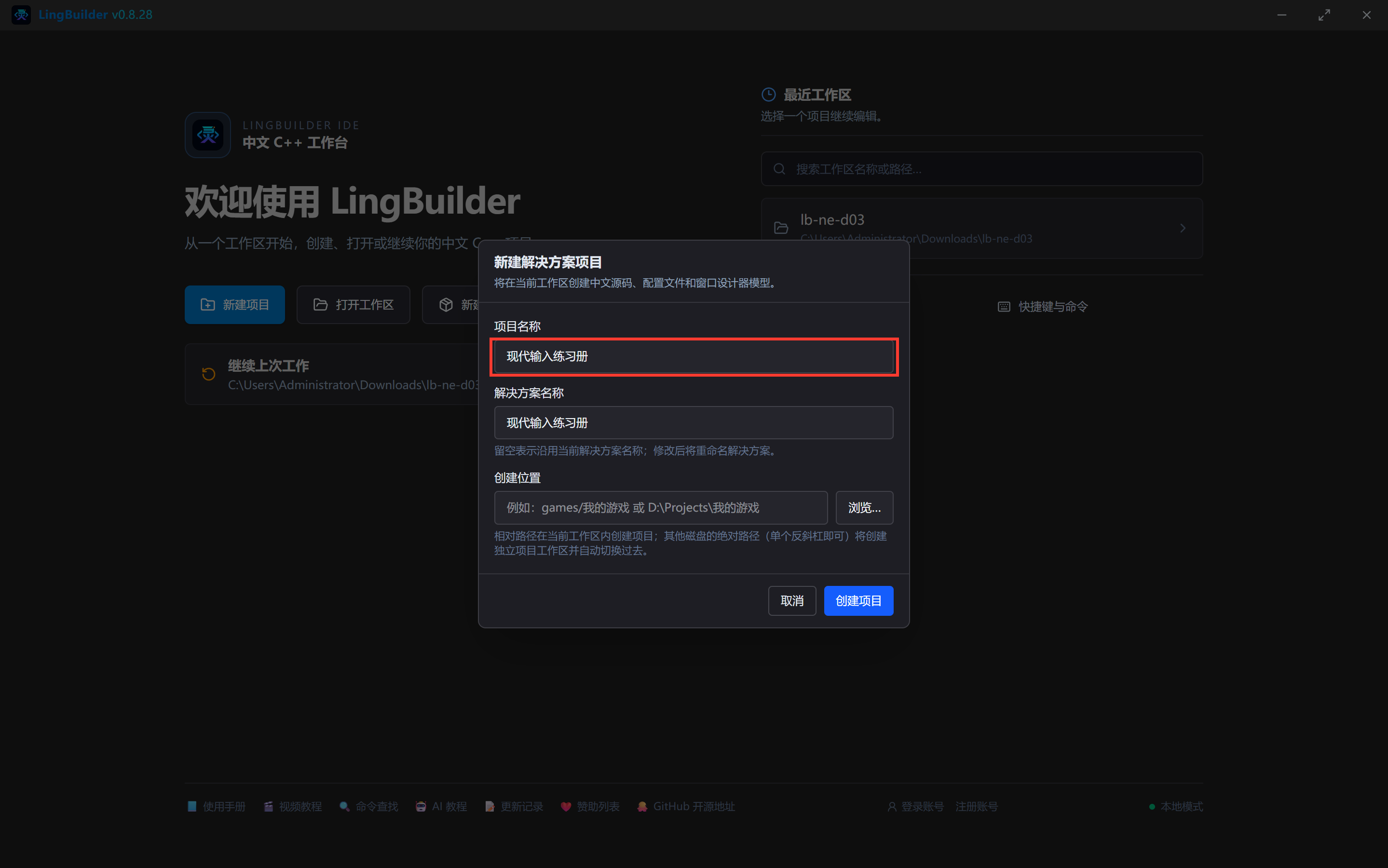Focus the 项目名称 input field
The width and height of the screenshot is (1388, 868).
coord(694,356)
